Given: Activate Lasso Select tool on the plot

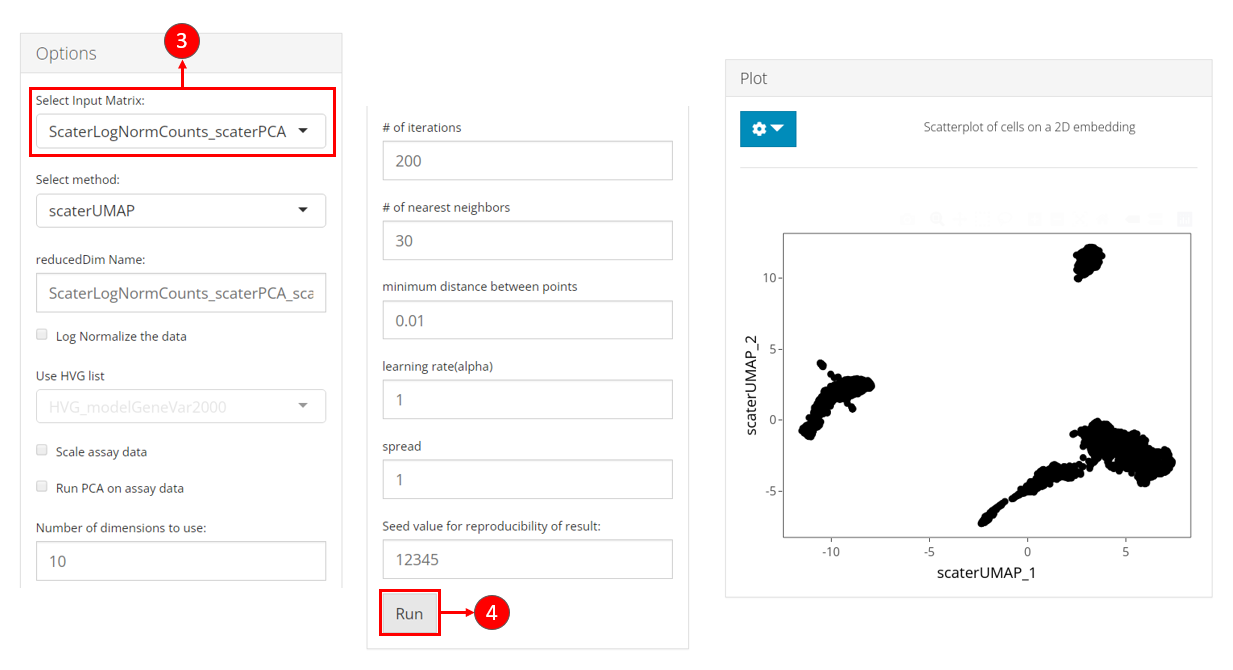Looking at the screenshot, I should click(1004, 219).
